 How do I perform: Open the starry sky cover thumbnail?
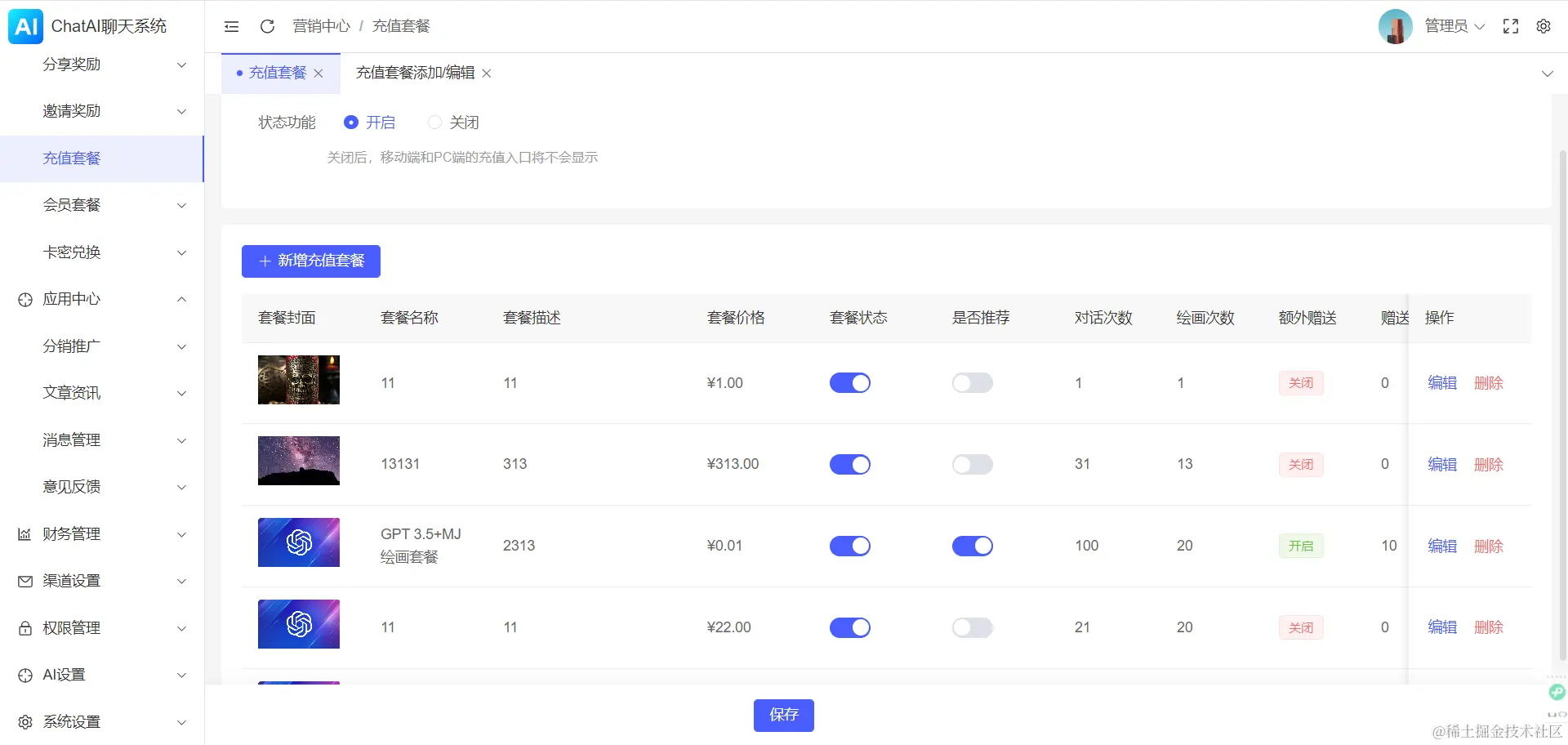(x=299, y=461)
